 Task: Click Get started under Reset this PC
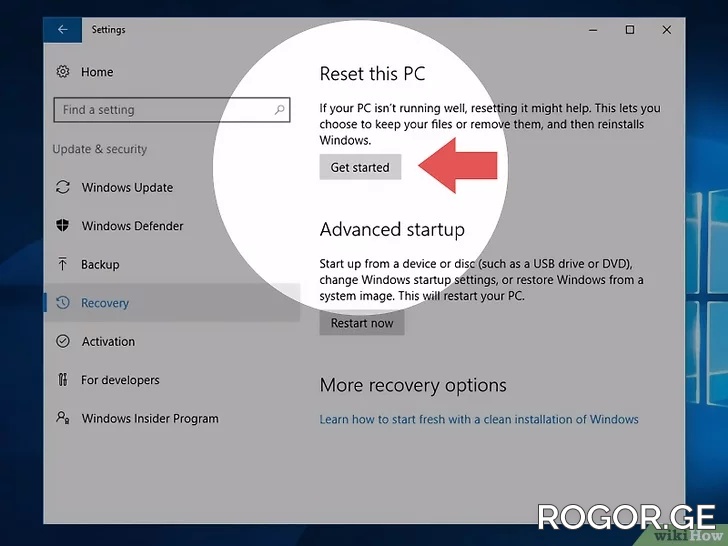point(360,167)
